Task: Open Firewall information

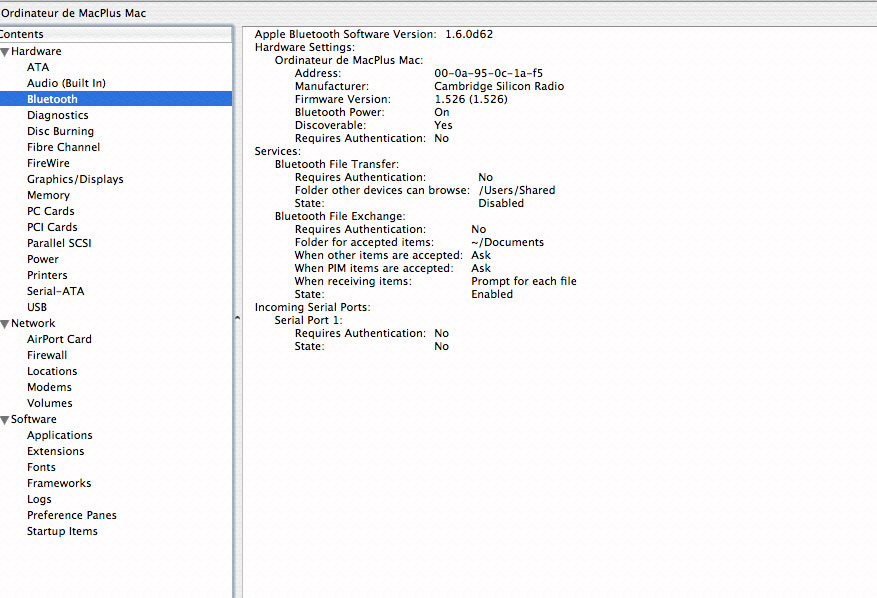Action: 47,355
